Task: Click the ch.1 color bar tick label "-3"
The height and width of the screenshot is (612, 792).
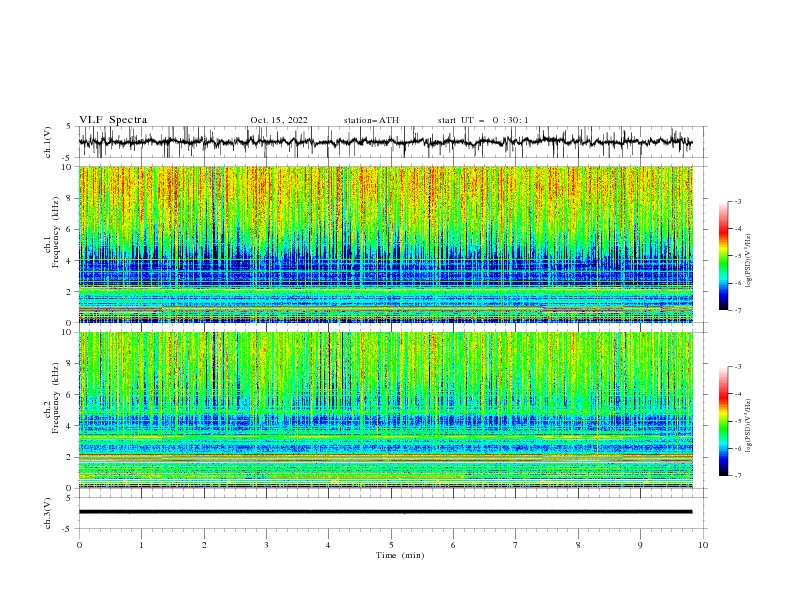Action: click(x=737, y=201)
